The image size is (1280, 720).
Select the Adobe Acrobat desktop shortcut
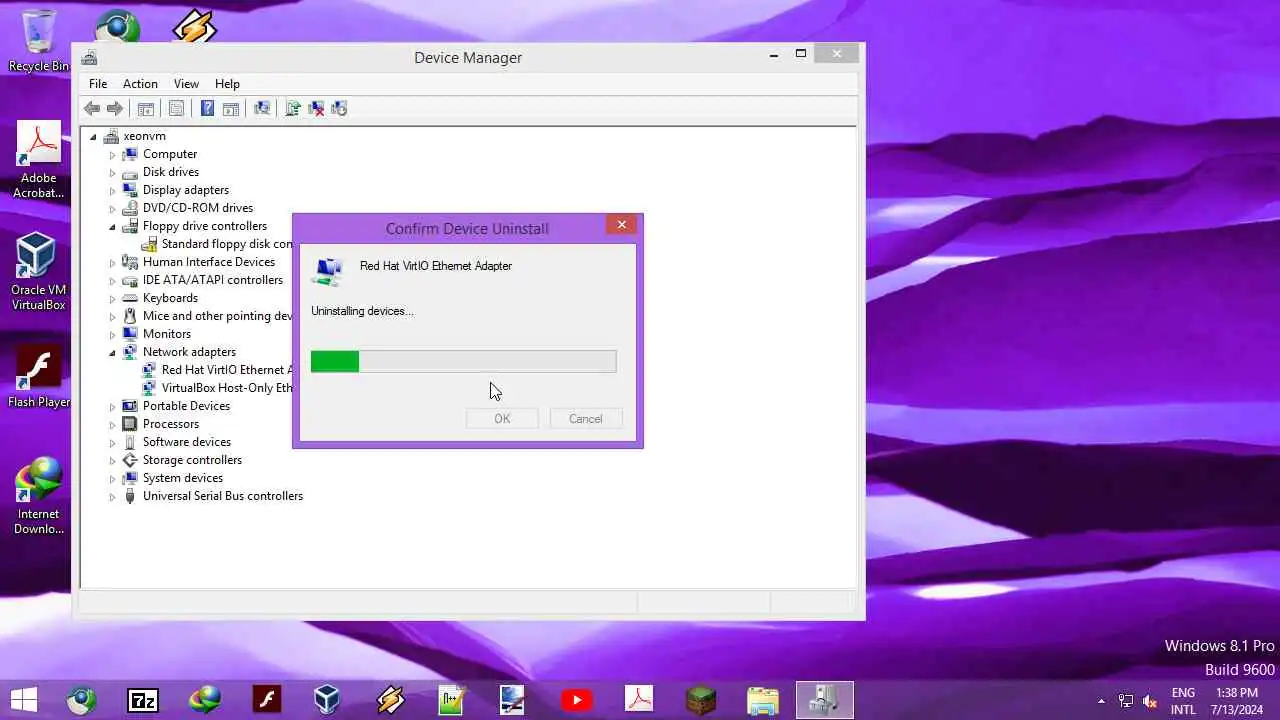tap(38, 160)
